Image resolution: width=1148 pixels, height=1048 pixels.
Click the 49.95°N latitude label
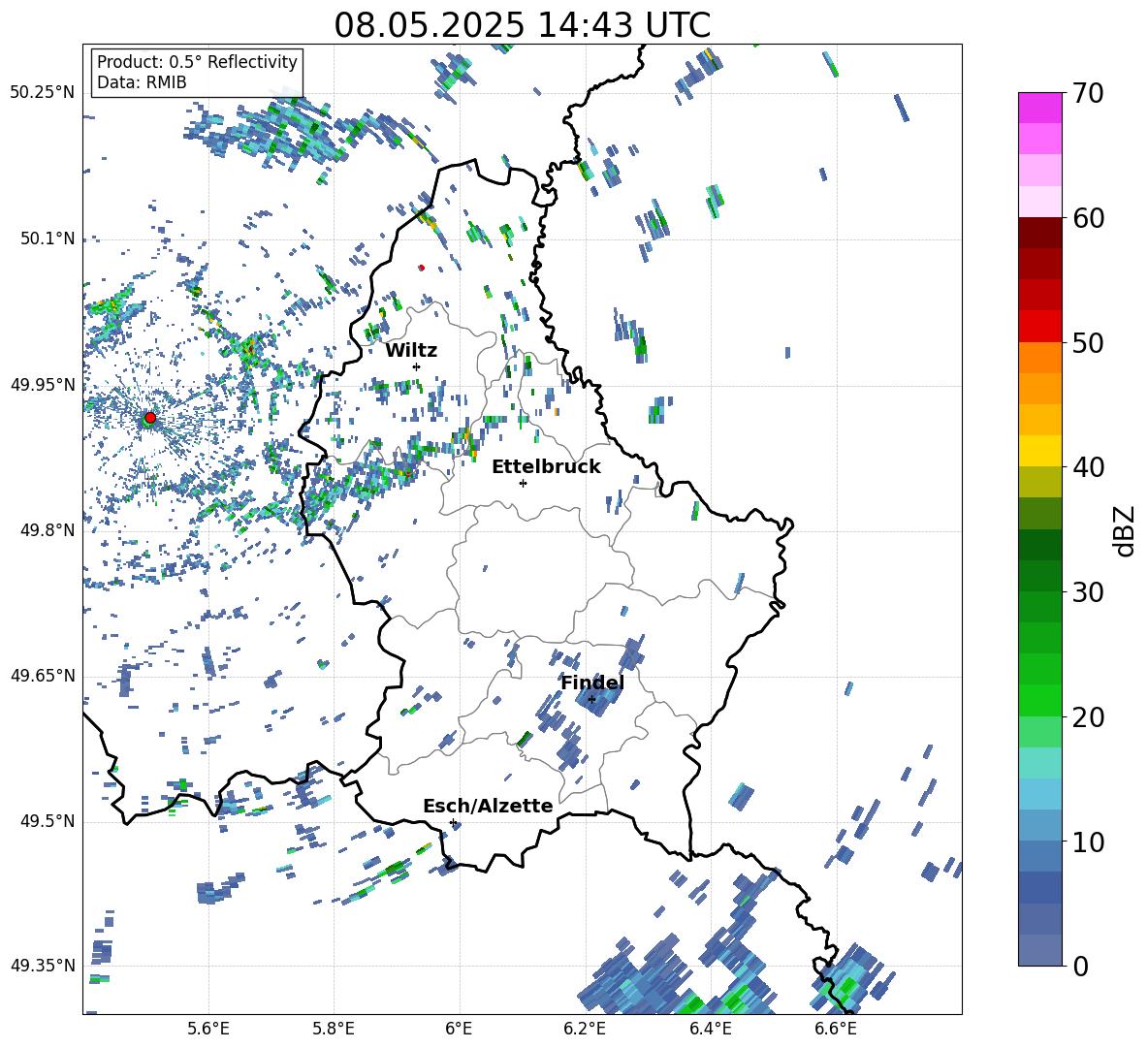pyautogui.click(x=42, y=385)
